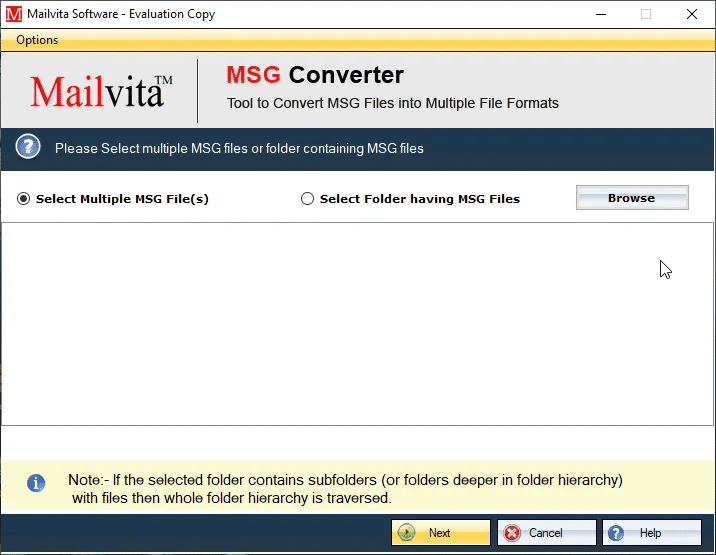Open Help from bottom bar

pyautogui.click(x=652, y=533)
